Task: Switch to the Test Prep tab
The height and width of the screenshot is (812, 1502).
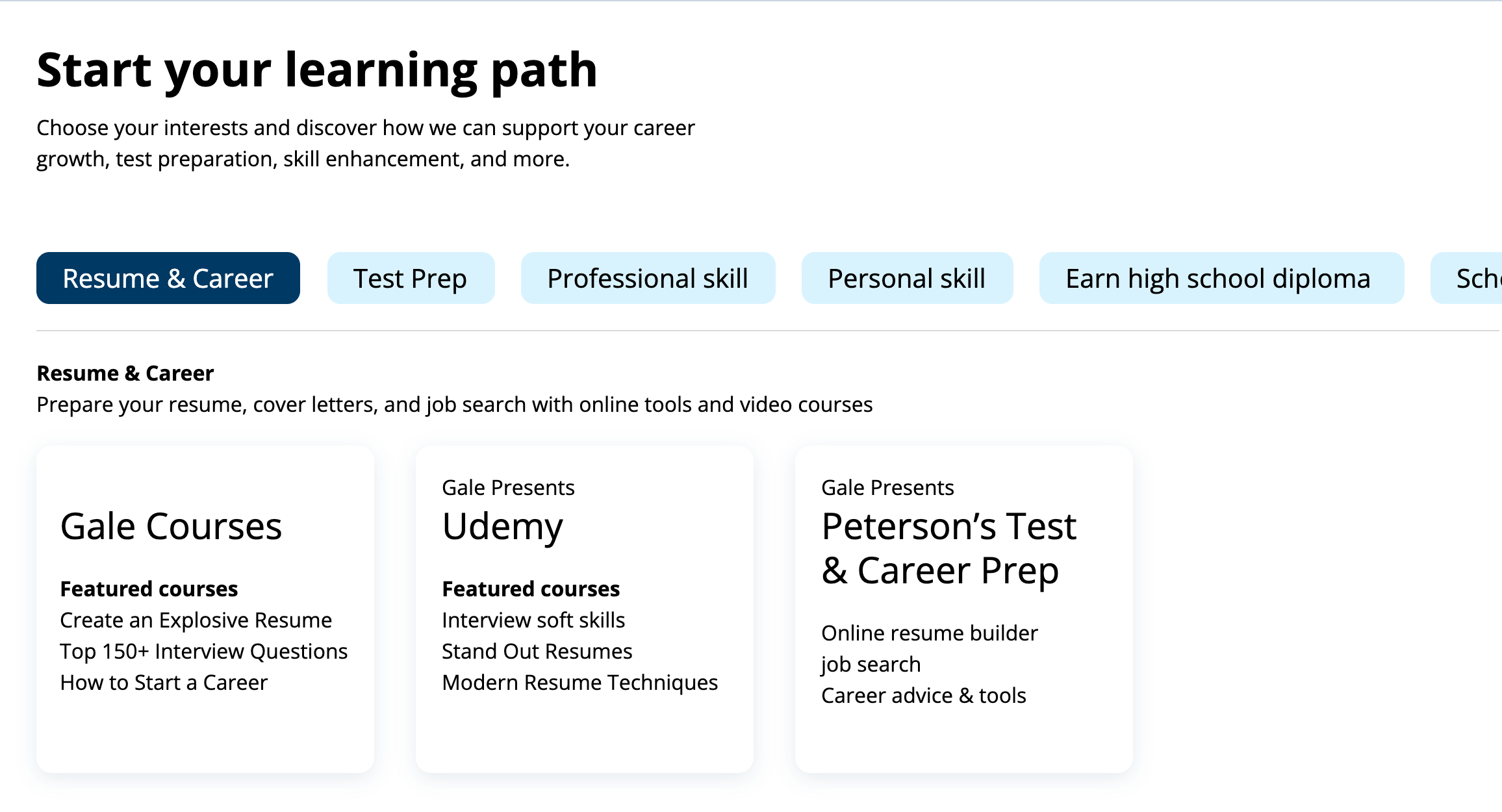Action: [411, 278]
